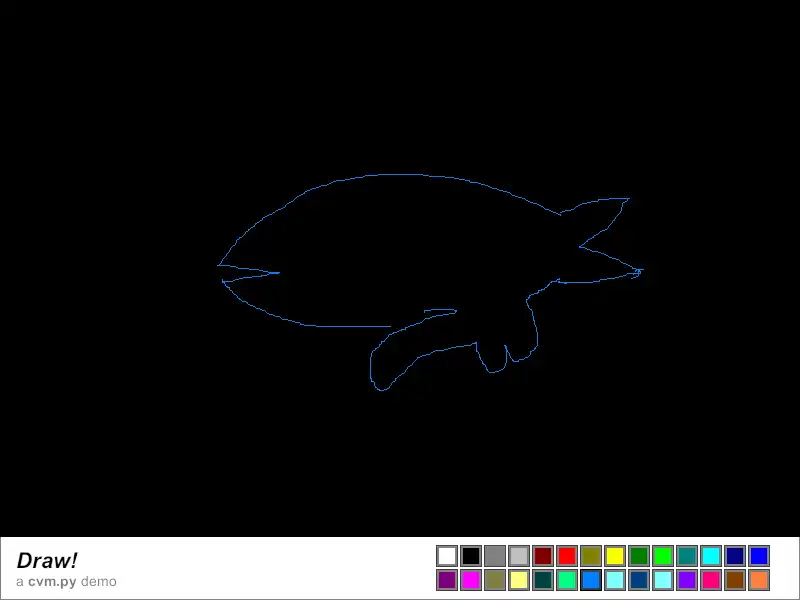
Task: Choose the bright red swatch
Action: pos(567,556)
